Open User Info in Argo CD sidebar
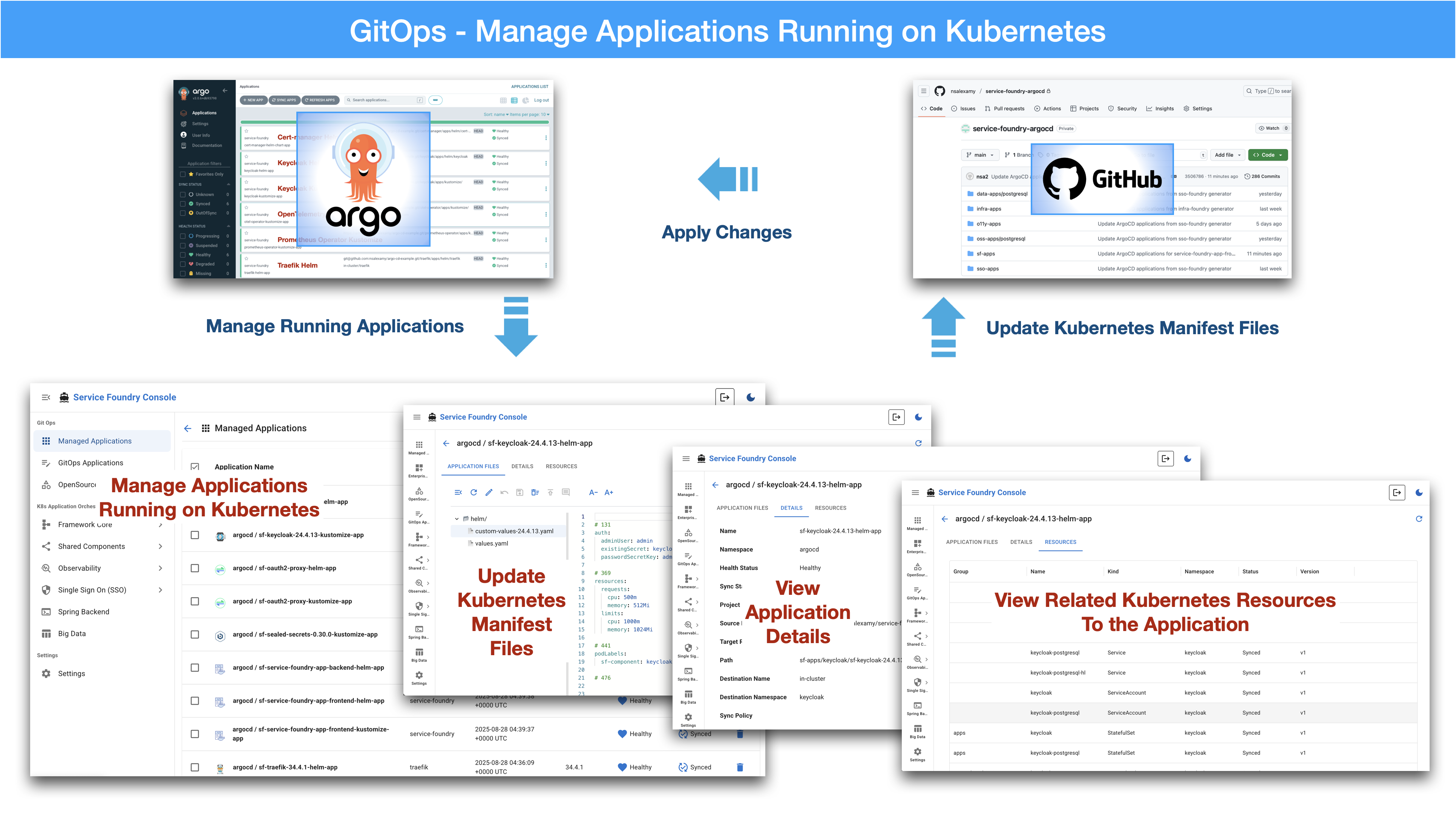 coord(201,135)
